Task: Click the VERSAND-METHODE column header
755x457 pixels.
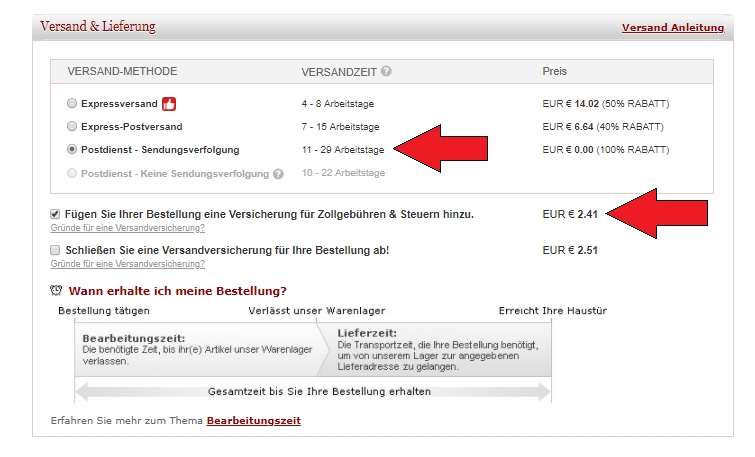Action: tap(122, 72)
